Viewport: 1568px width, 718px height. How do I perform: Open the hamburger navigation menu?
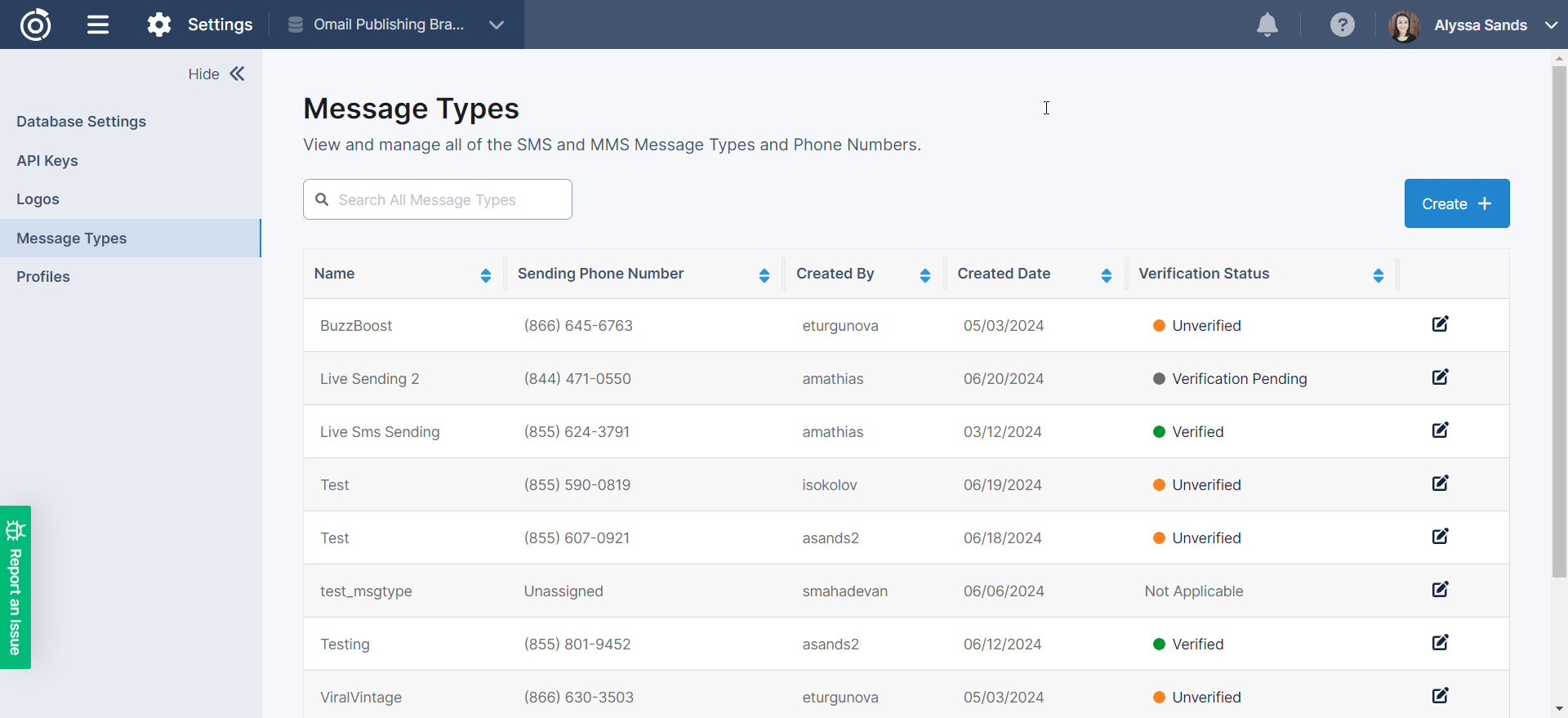pyautogui.click(x=98, y=25)
